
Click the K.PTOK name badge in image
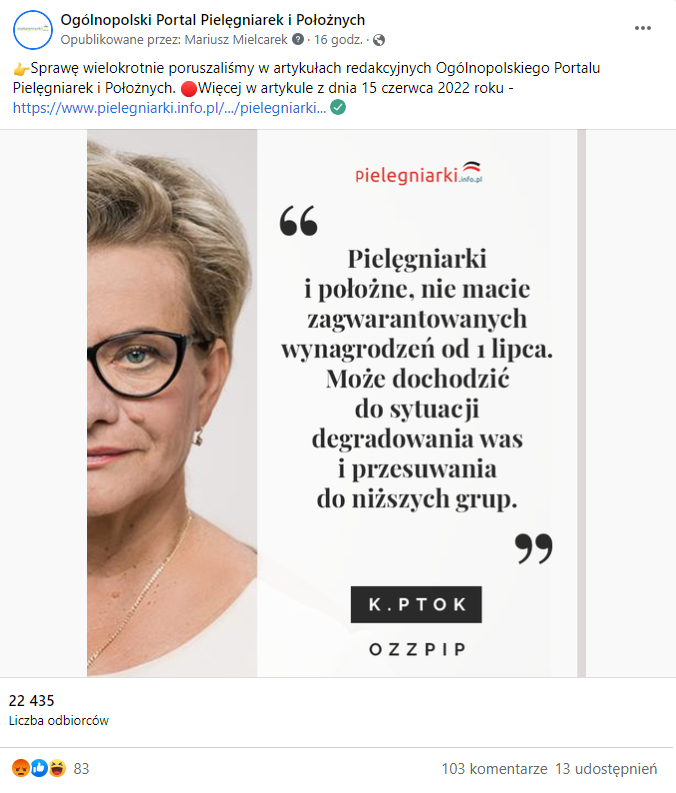pyautogui.click(x=416, y=604)
